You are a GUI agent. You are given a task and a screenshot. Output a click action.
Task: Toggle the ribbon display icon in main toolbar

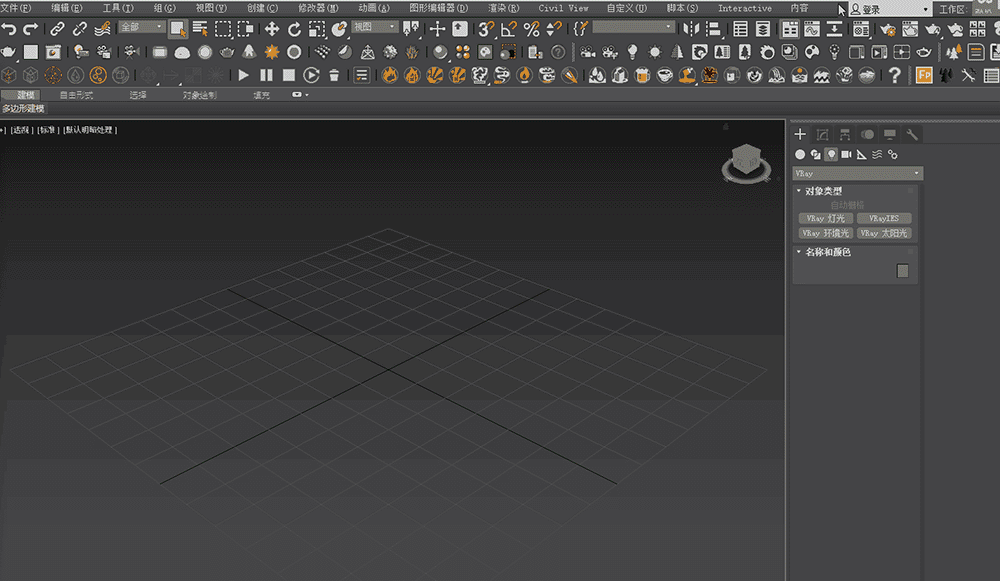coord(790,29)
